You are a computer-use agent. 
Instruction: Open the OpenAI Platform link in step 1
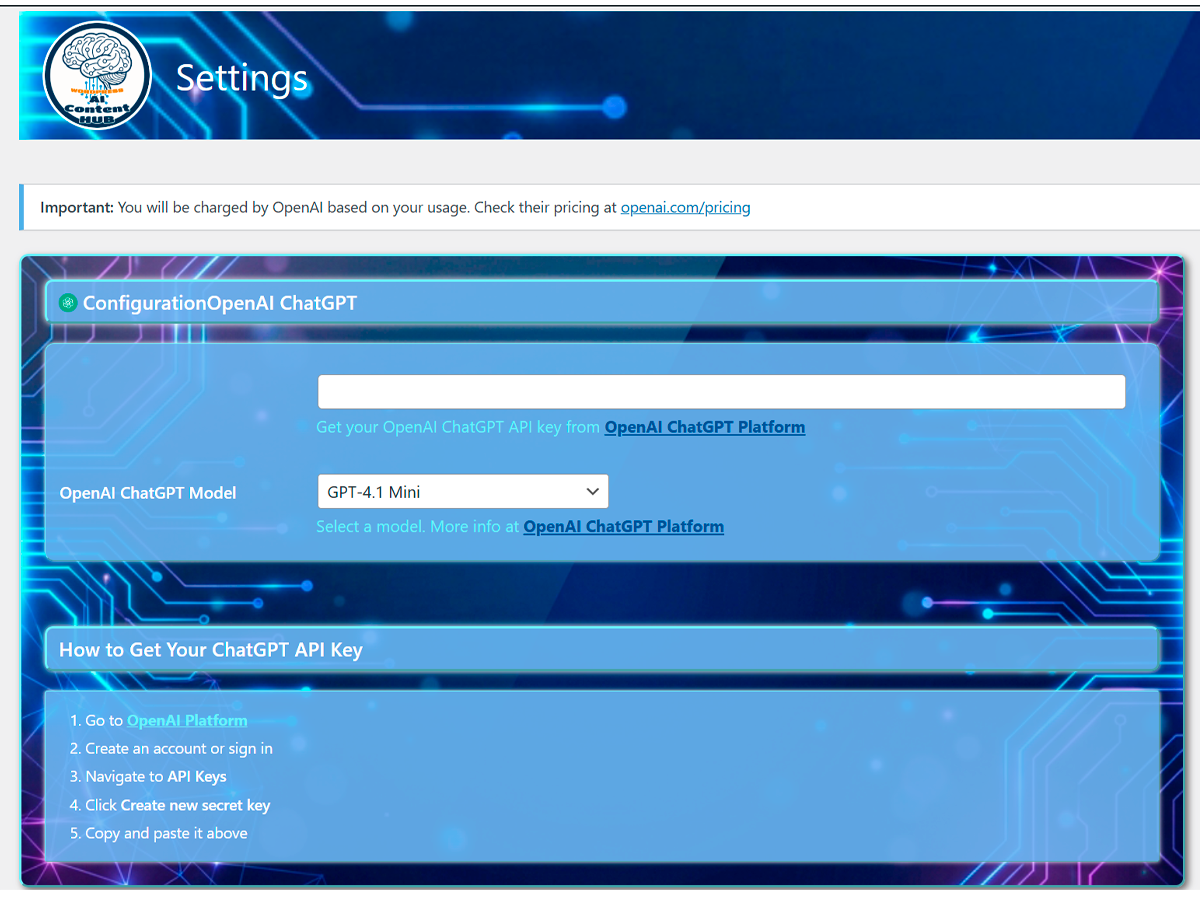click(187, 720)
